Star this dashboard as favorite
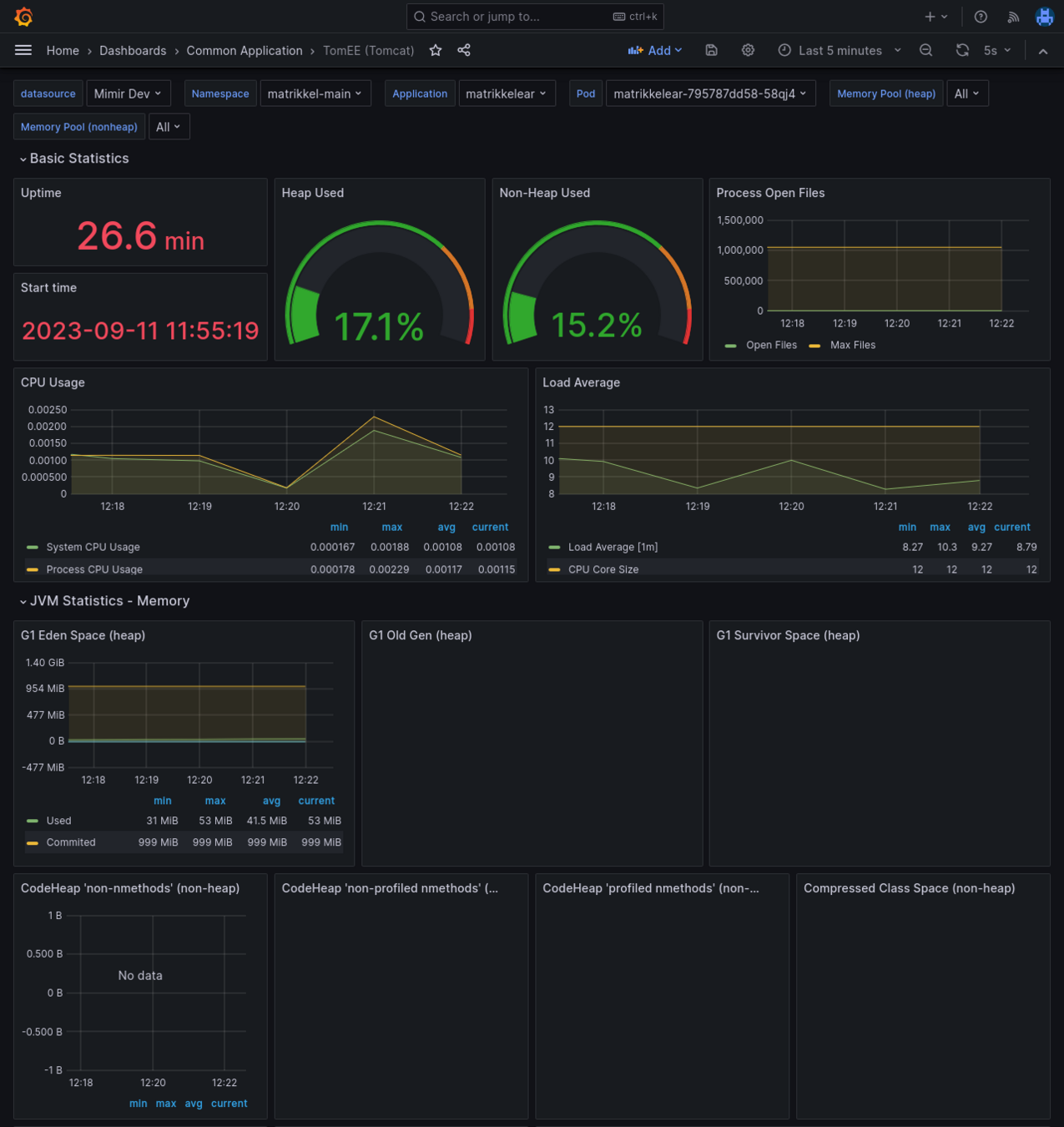 [436, 50]
